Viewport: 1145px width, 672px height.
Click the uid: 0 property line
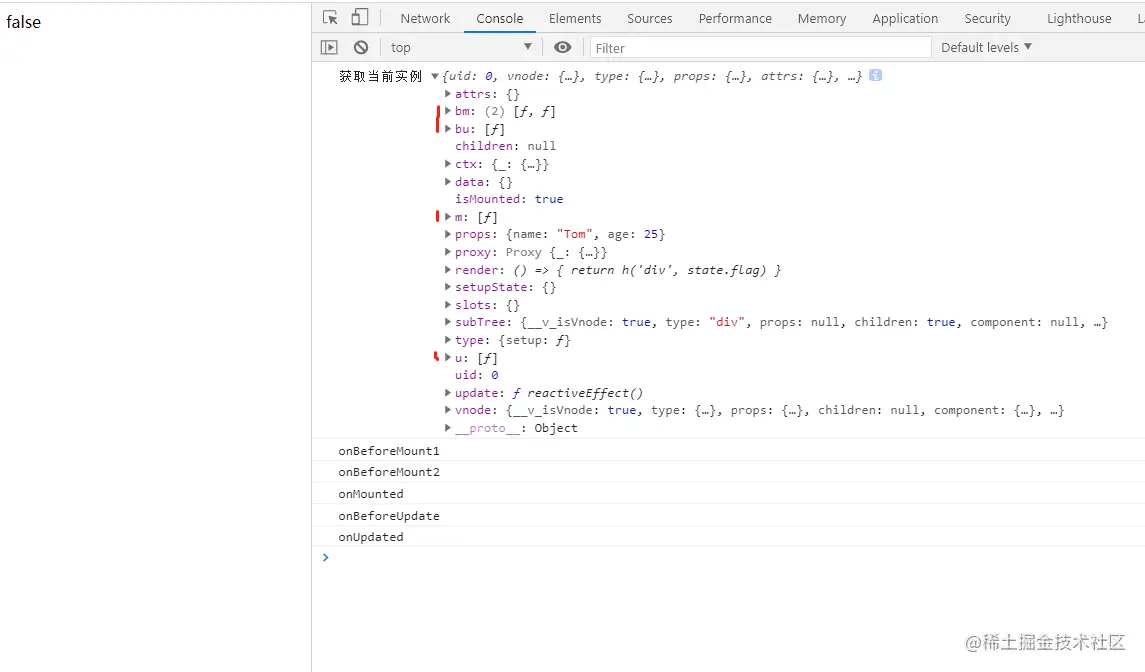click(x=477, y=375)
